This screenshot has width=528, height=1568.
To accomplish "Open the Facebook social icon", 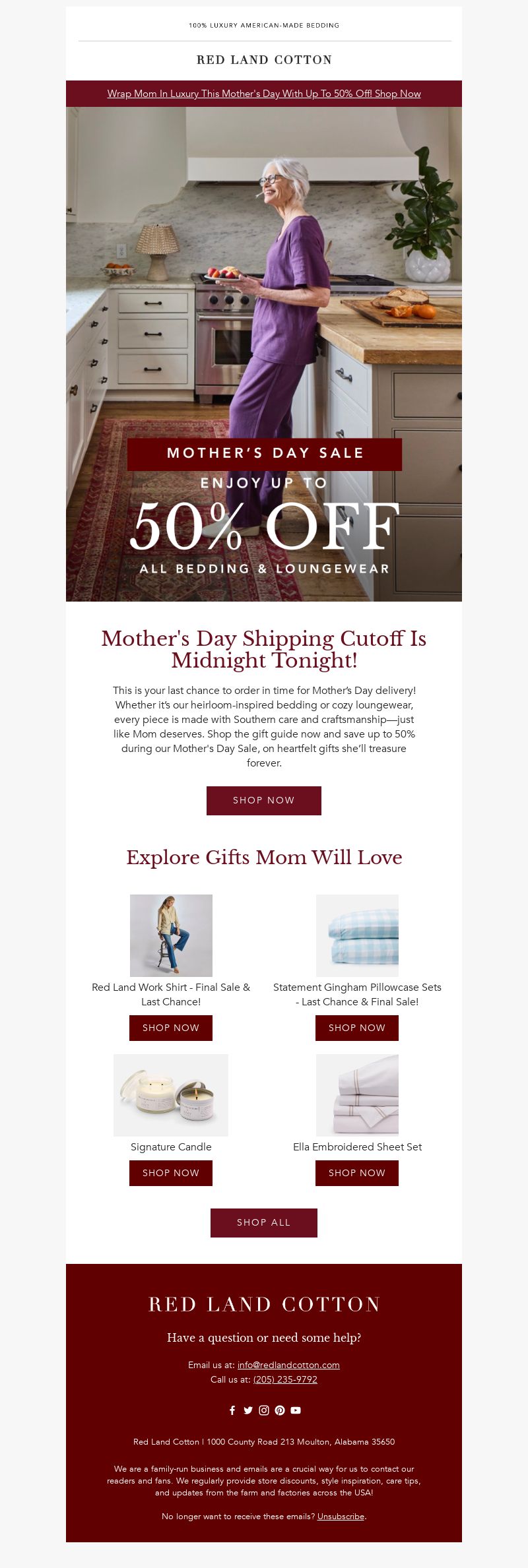I will tap(232, 1410).
